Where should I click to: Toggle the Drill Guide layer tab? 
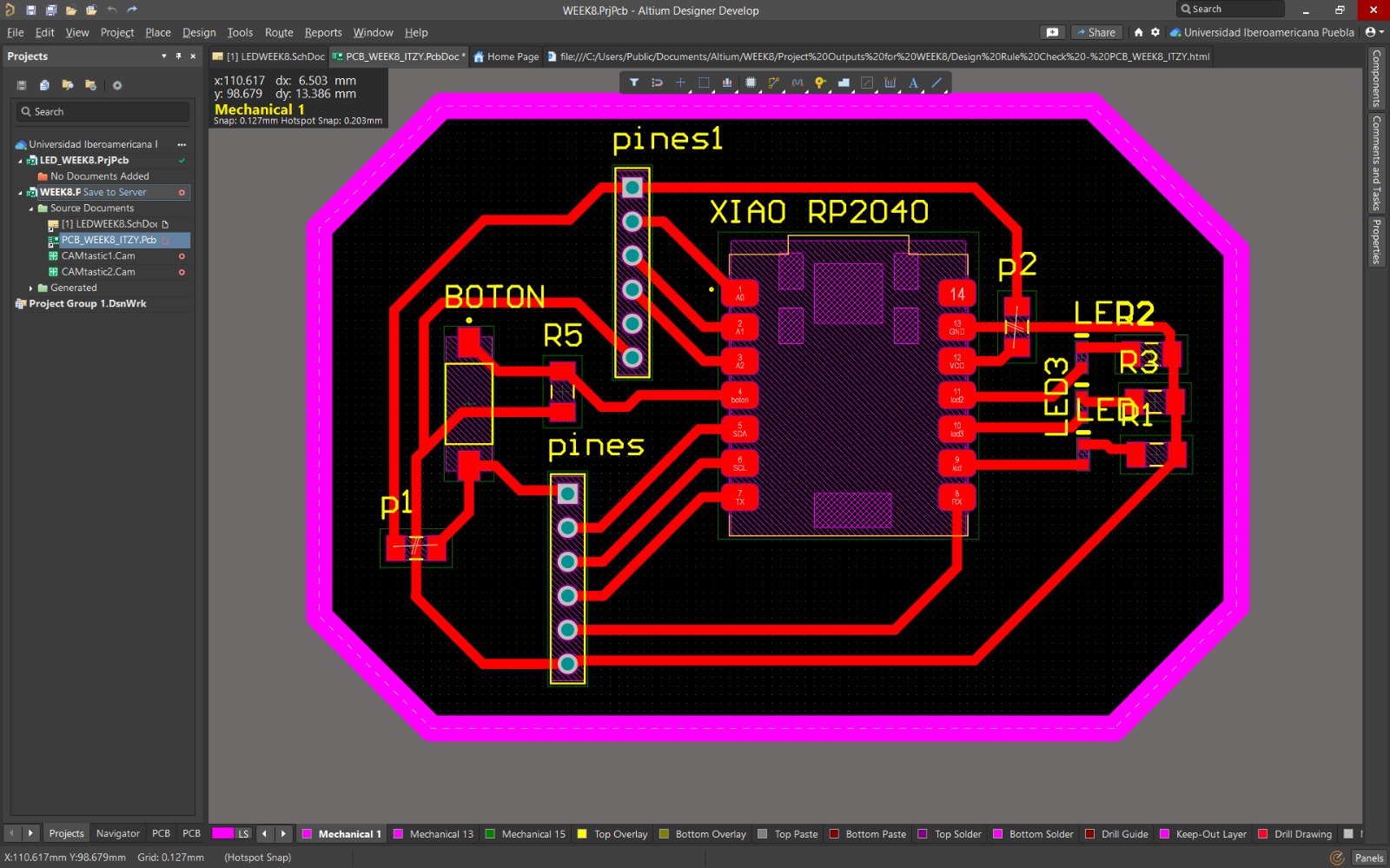coord(1116,834)
